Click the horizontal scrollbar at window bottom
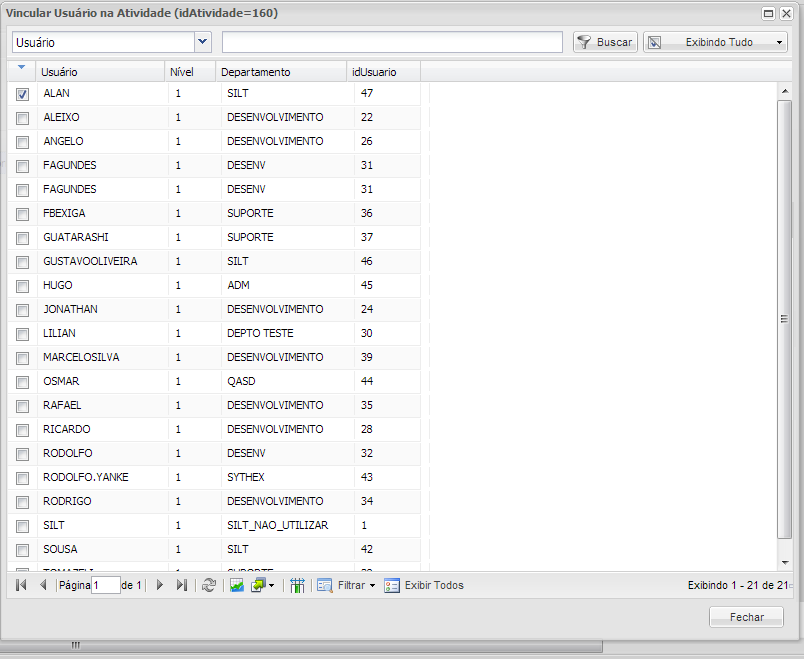This screenshot has width=804, height=659. point(302,645)
